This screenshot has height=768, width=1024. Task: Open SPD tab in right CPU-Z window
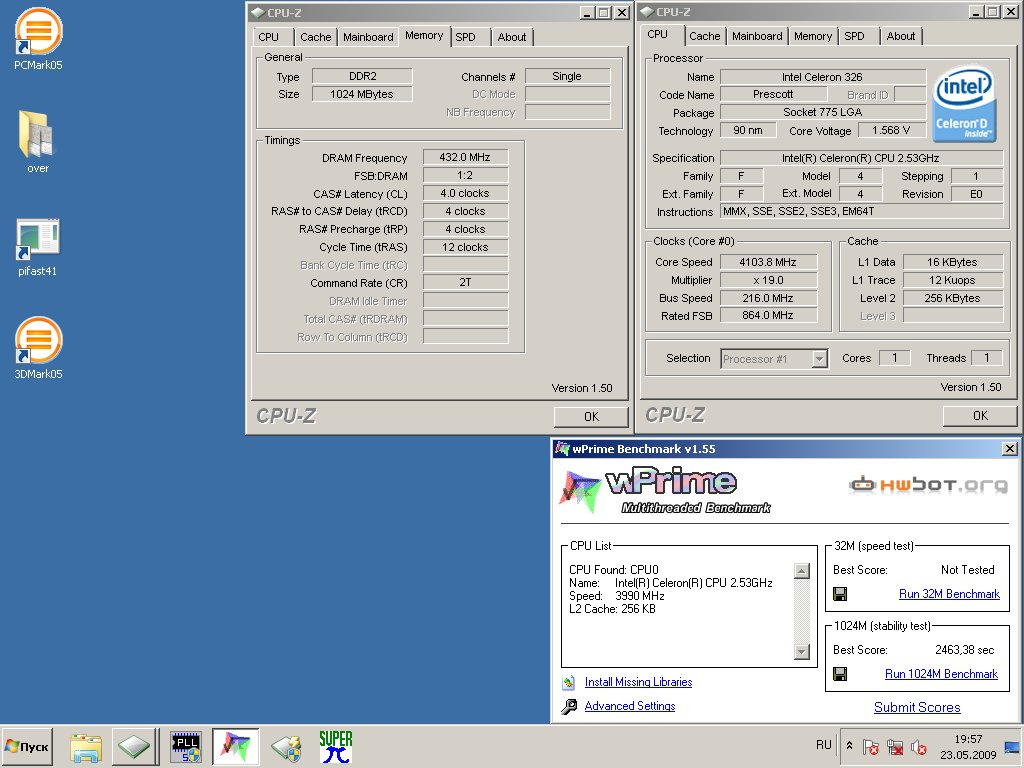[854, 37]
